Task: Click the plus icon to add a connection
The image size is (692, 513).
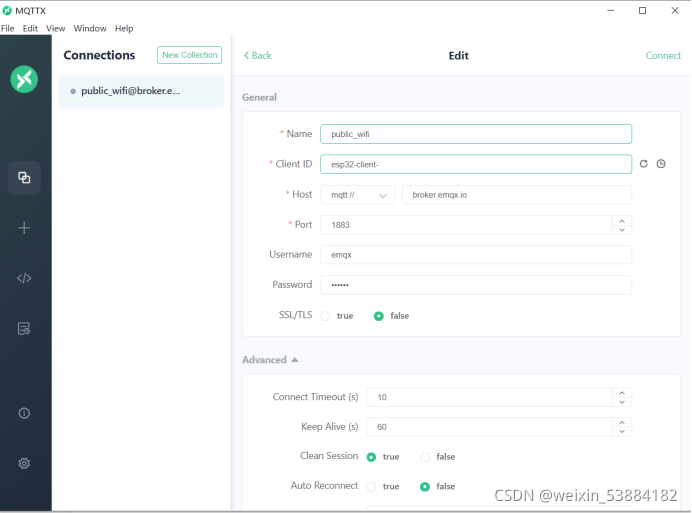Action: point(24,228)
